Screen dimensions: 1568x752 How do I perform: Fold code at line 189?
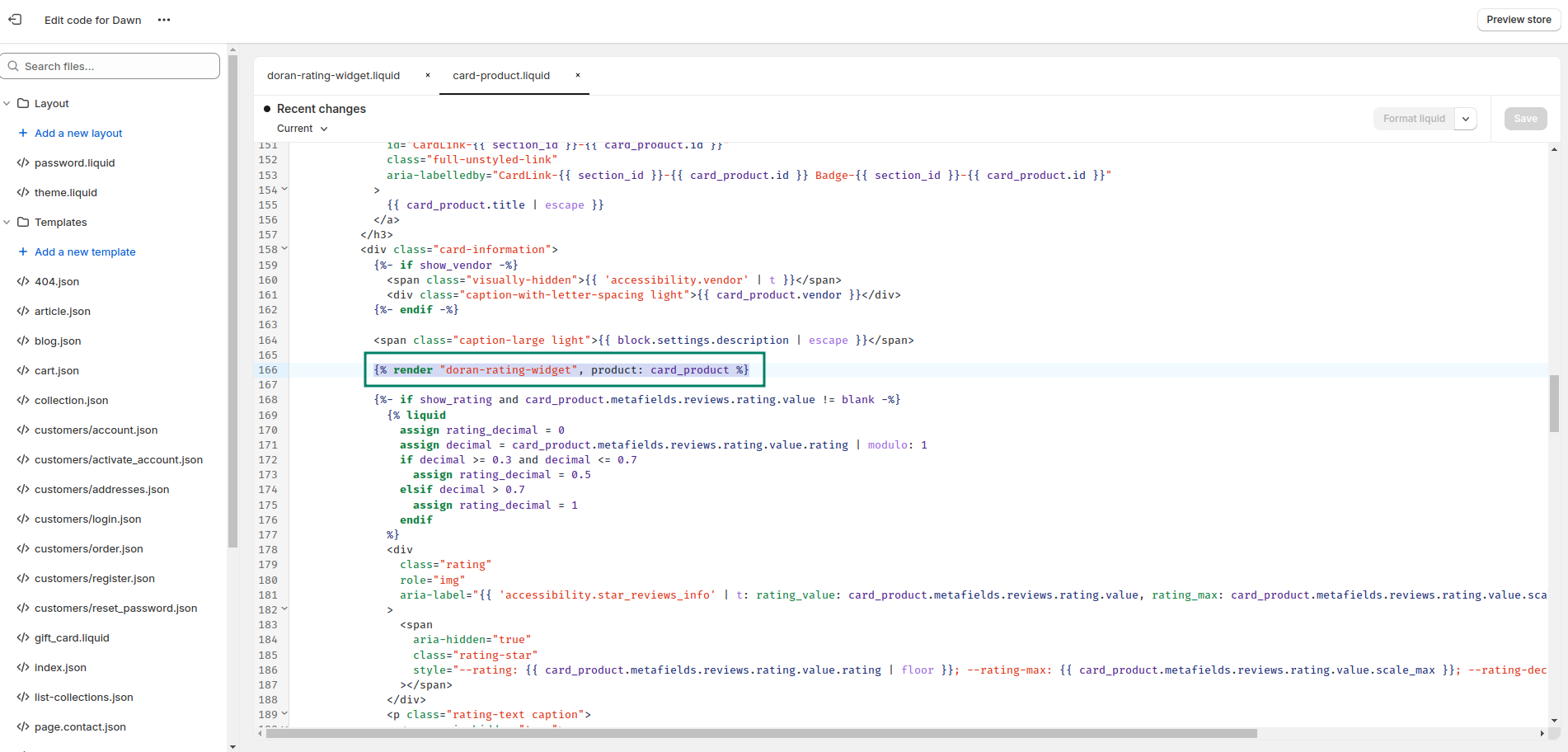(285, 714)
